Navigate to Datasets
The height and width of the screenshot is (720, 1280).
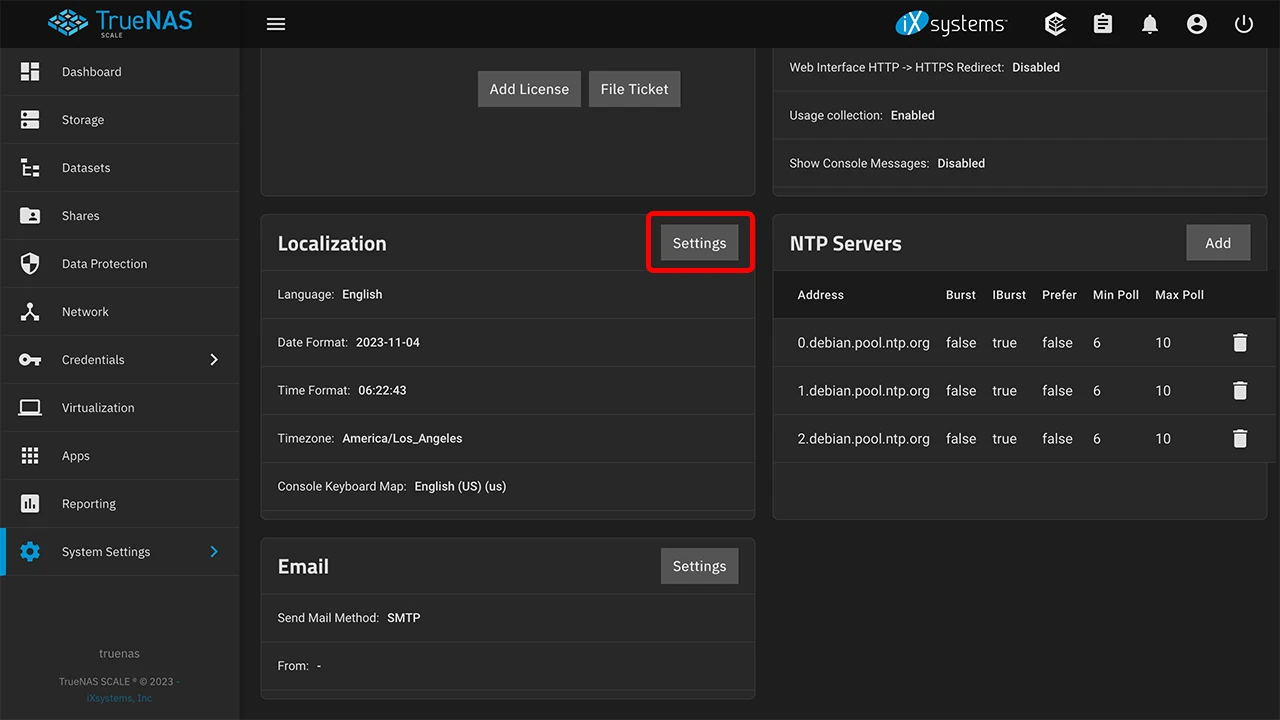pos(86,168)
